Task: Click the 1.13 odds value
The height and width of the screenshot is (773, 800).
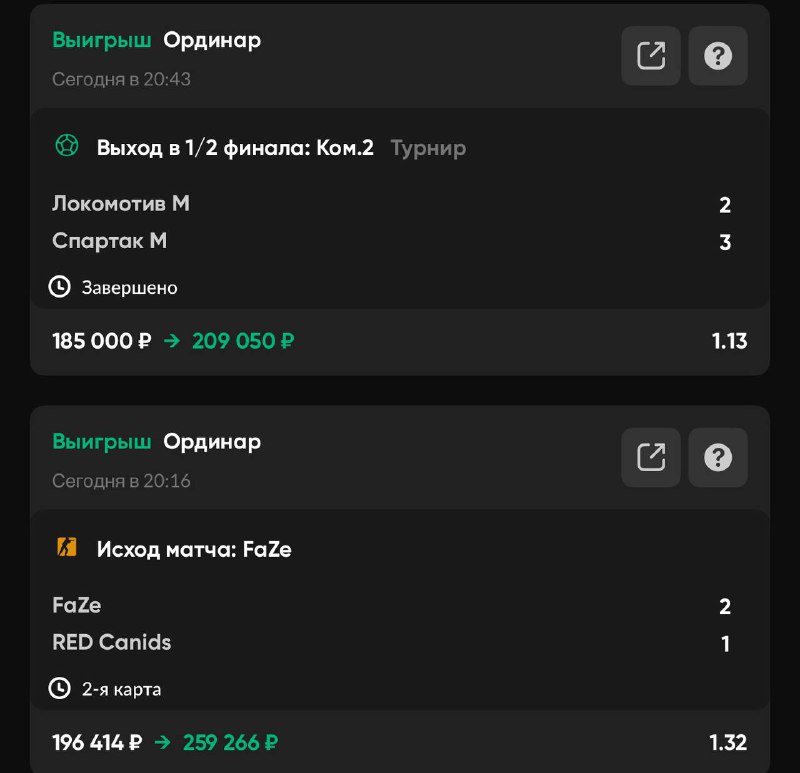Action: pyautogui.click(x=729, y=341)
